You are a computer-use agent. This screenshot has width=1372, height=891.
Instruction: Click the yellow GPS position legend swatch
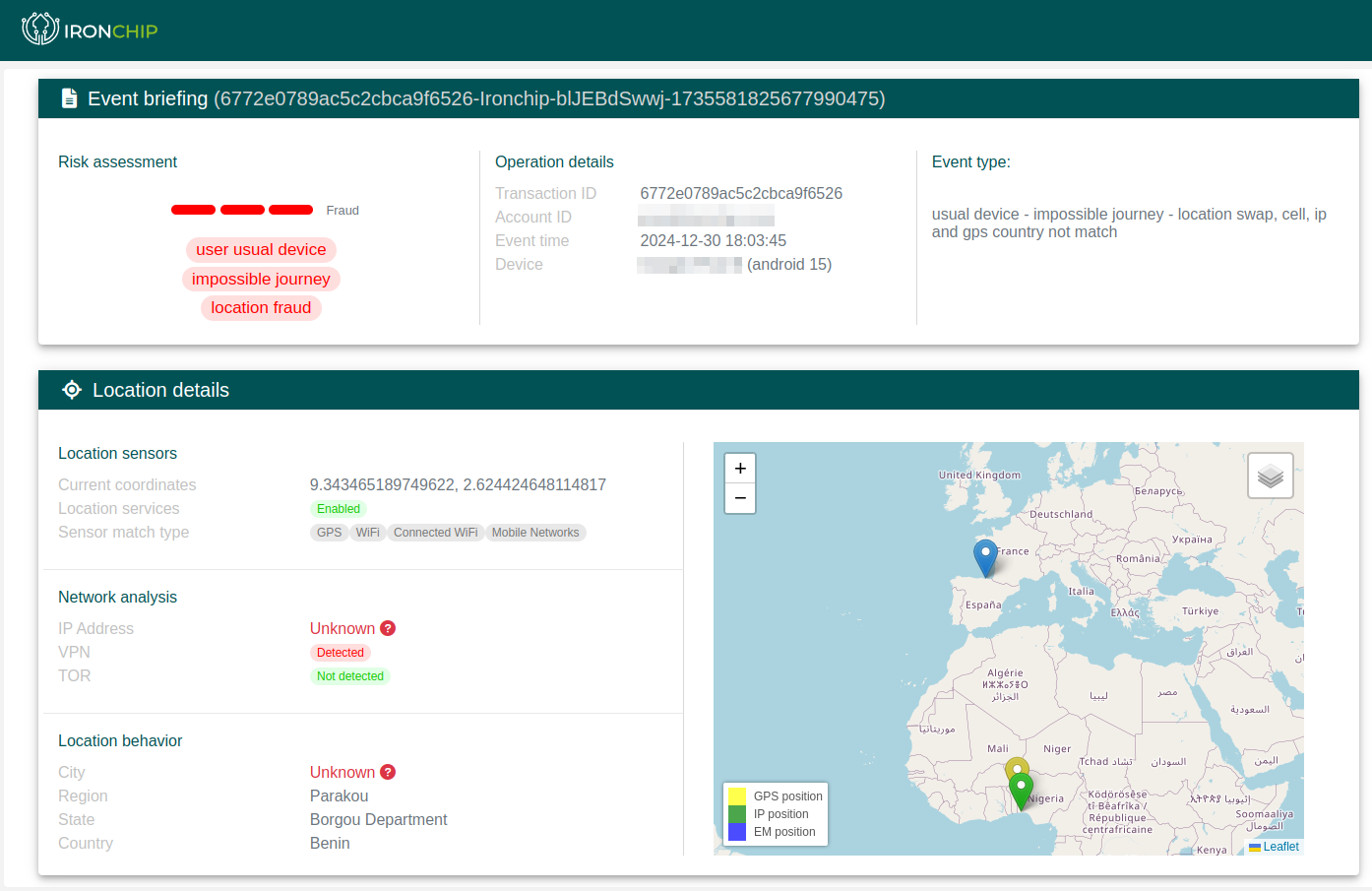click(737, 796)
